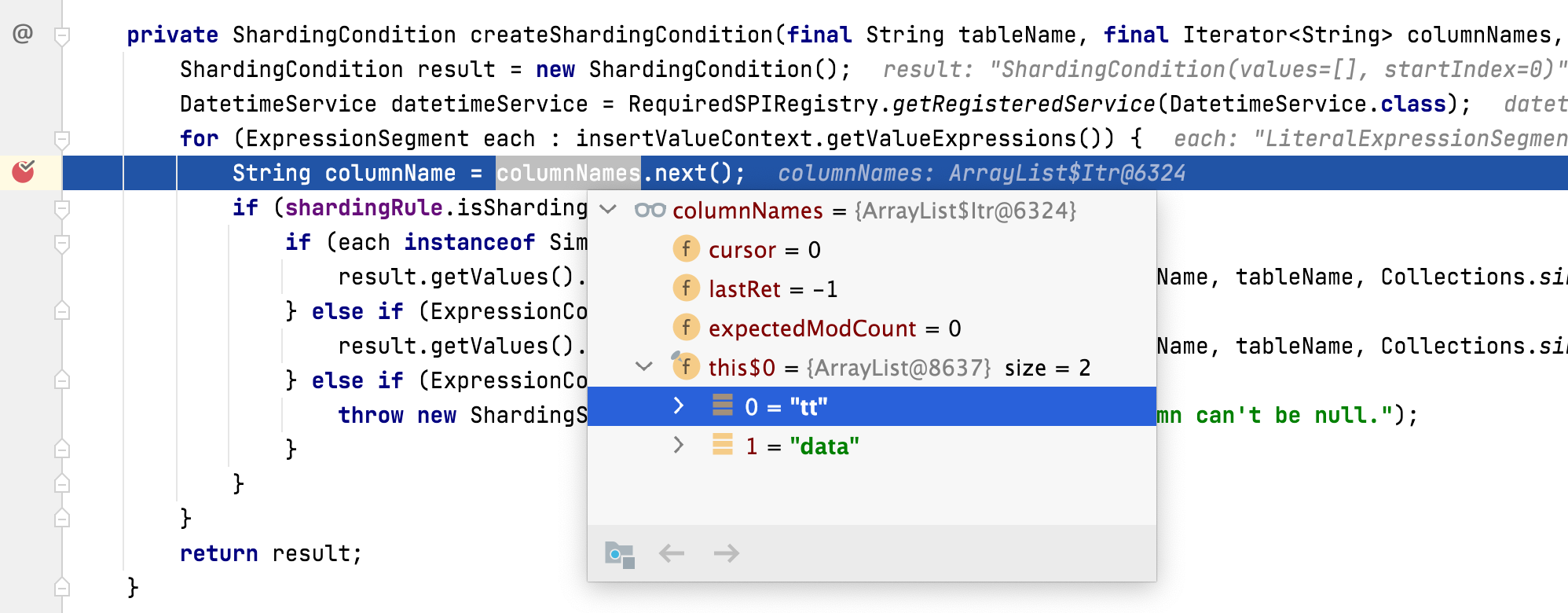Click the inline hint columnNames: ArrayList$Itr@6324
This screenshot has width=1568, height=613.
982,173
